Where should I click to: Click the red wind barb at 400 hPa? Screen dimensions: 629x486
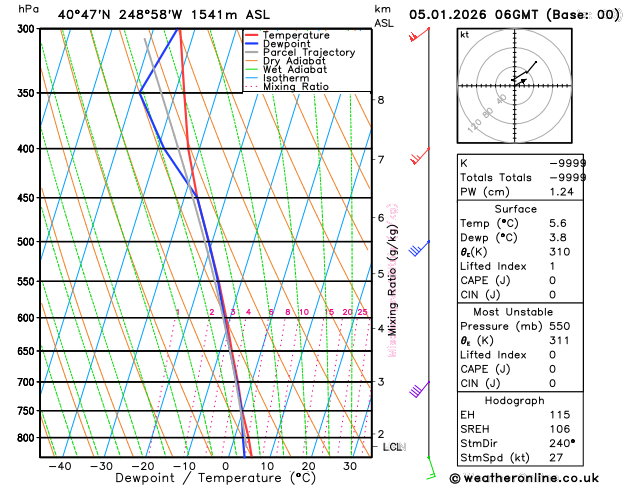pos(420,156)
